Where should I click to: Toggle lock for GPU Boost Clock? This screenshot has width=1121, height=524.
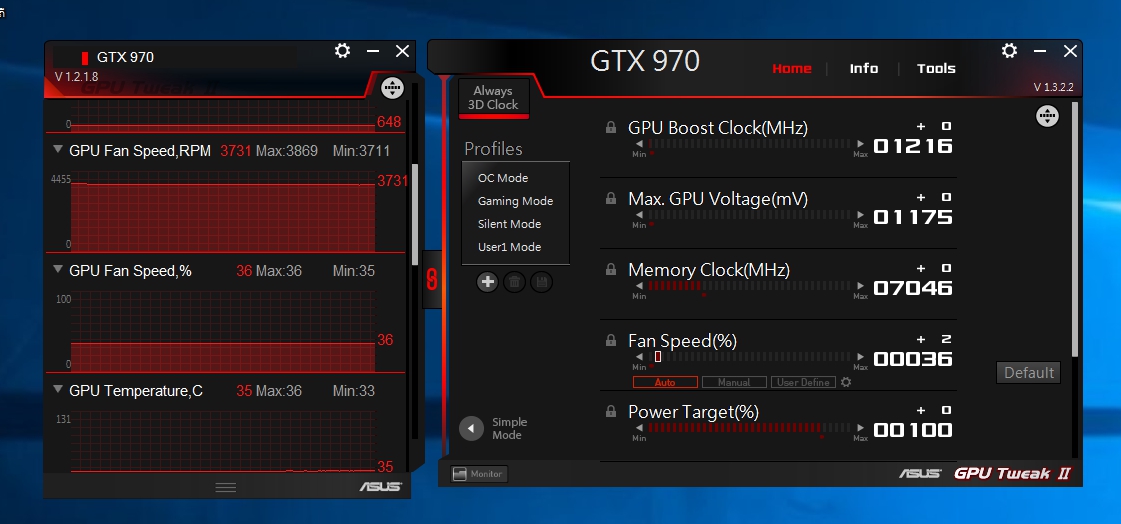611,127
